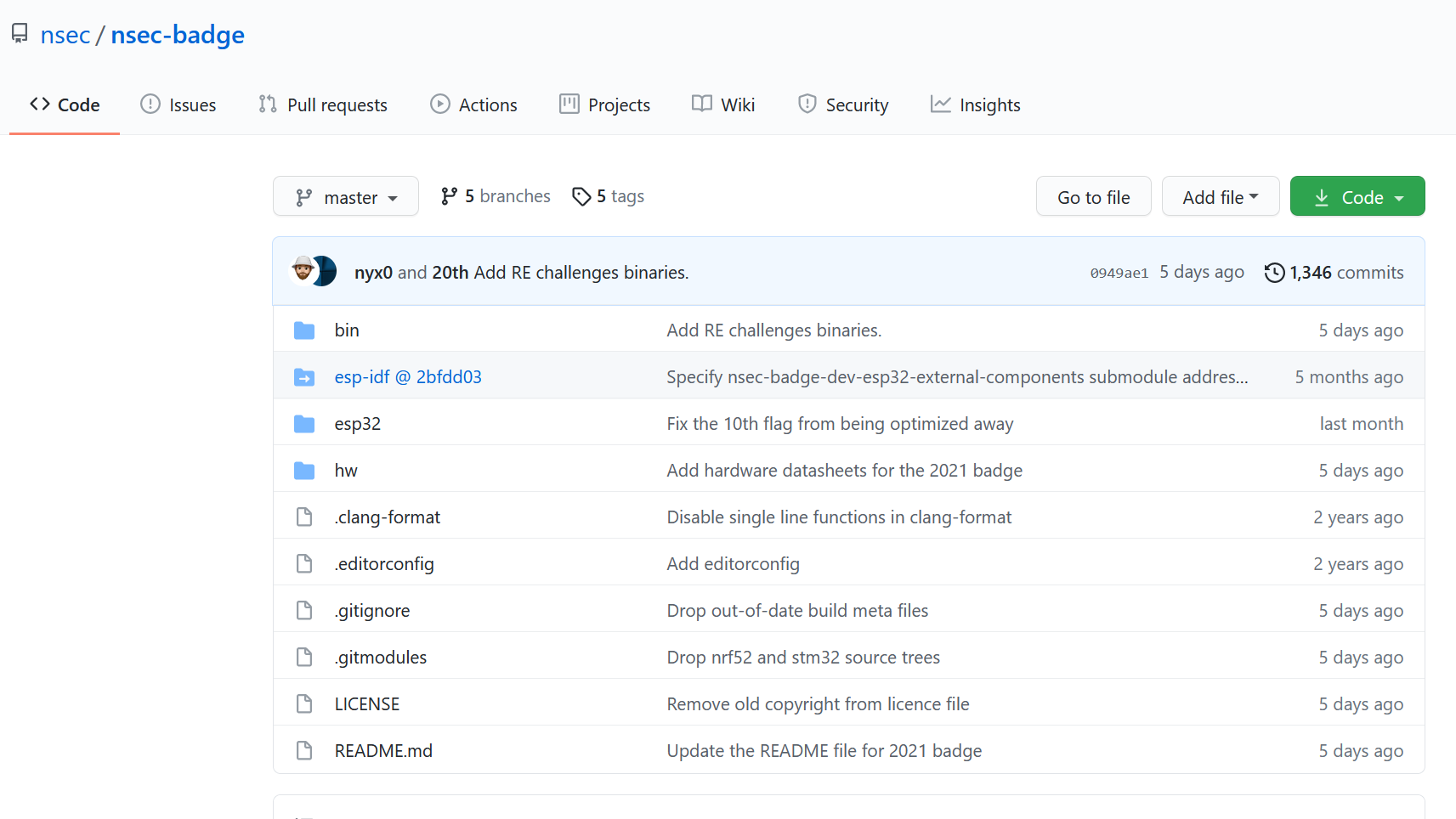Open the LICENSE file

367,704
